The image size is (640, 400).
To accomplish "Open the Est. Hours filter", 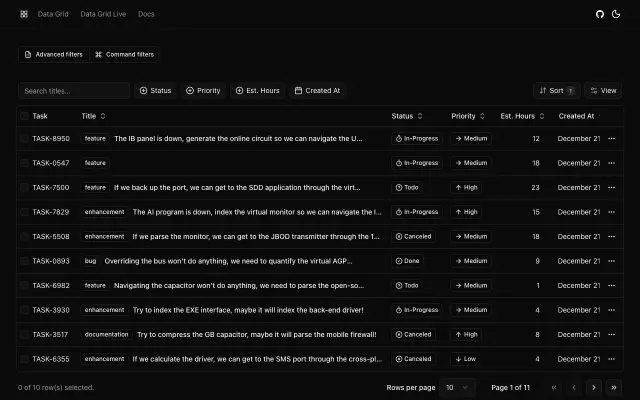I will click(258, 91).
